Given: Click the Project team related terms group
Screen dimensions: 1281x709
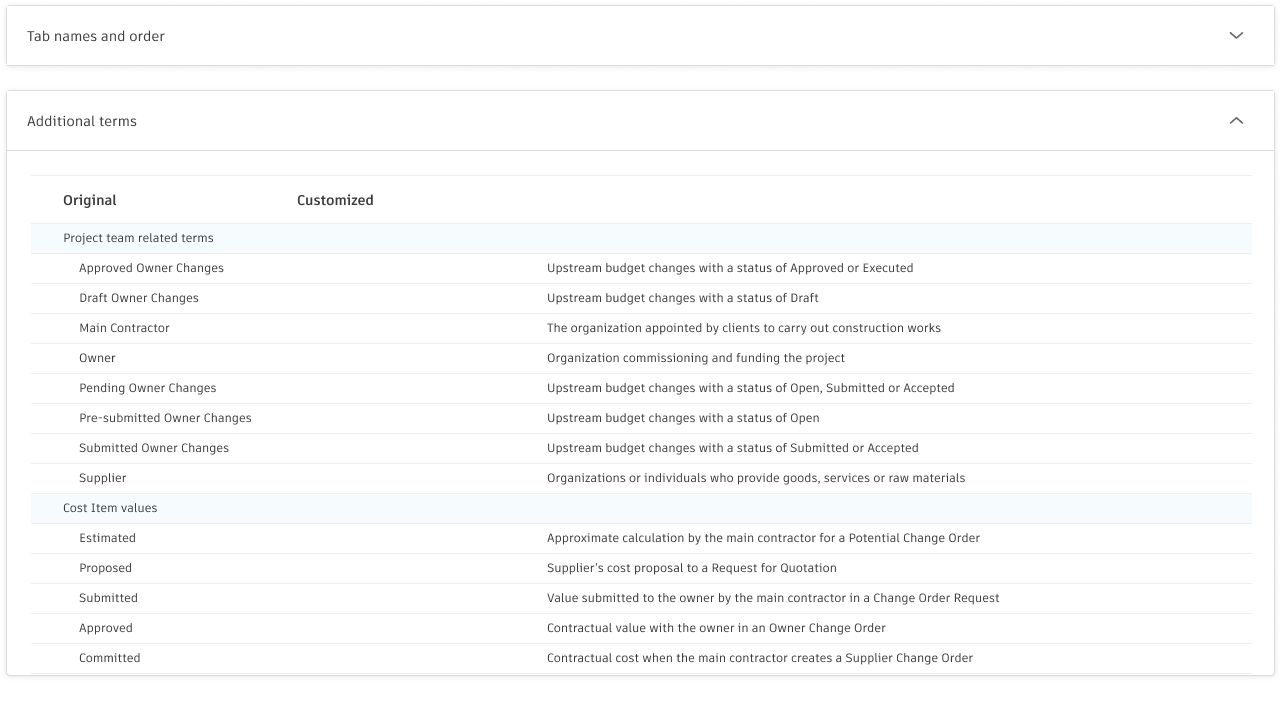Looking at the screenshot, I should (x=138, y=238).
